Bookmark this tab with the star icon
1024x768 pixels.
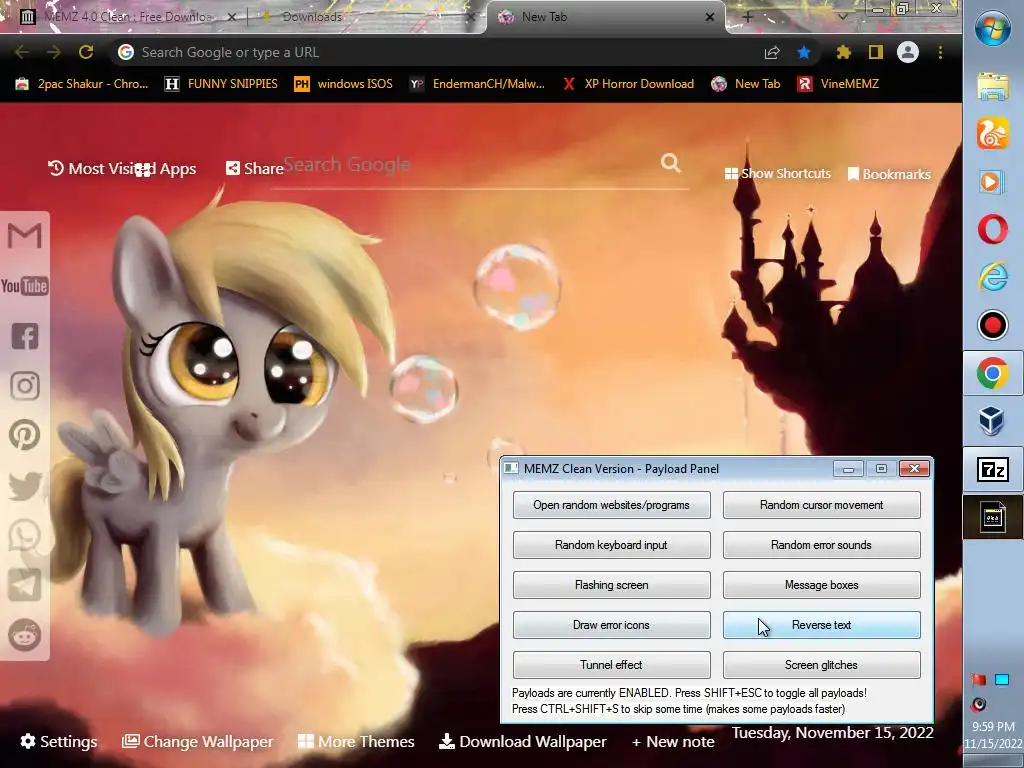click(x=804, y=52)
